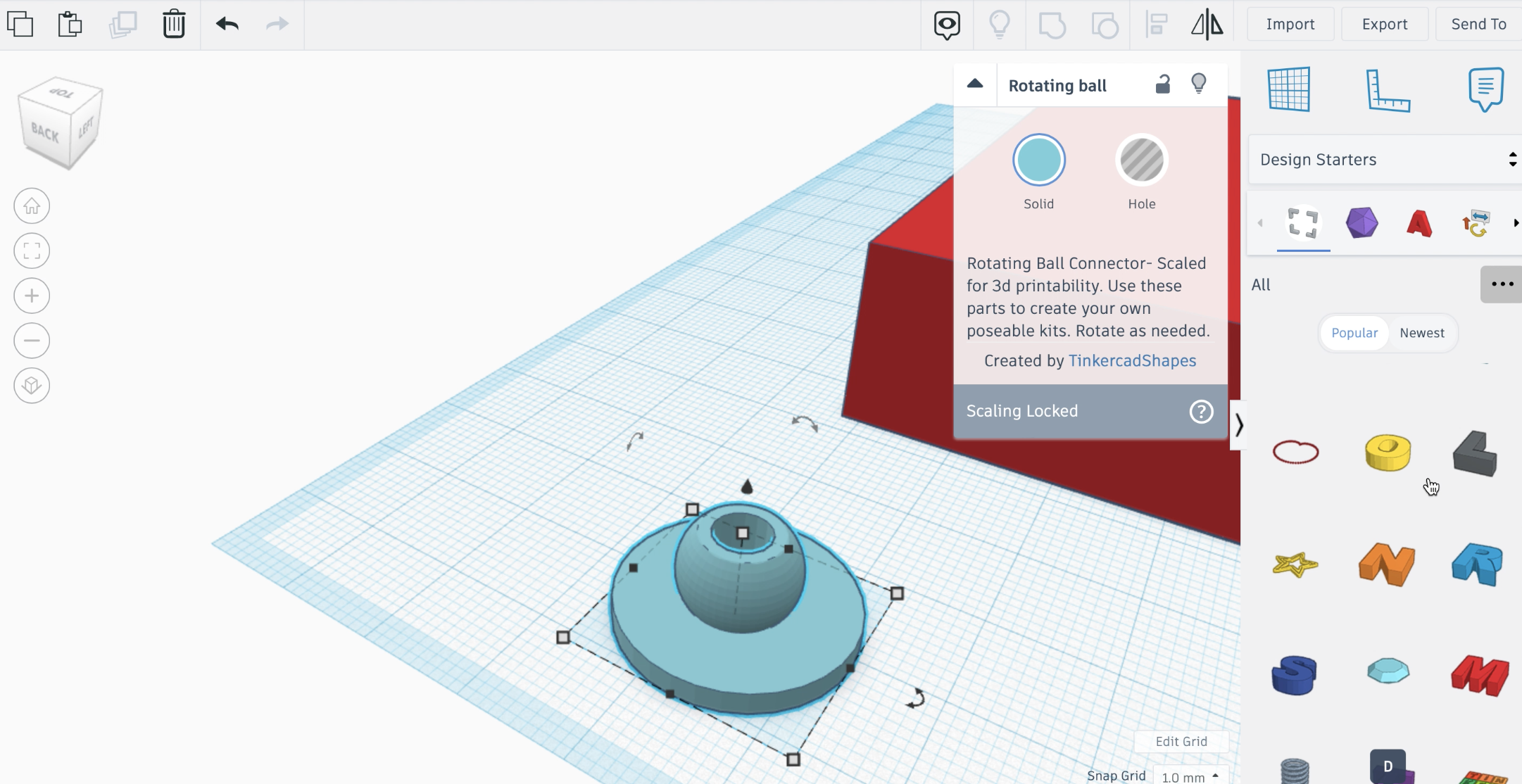Open the Design Starters category dropdown
This screenshot has height=784, width=1522.
[1385, 160]
